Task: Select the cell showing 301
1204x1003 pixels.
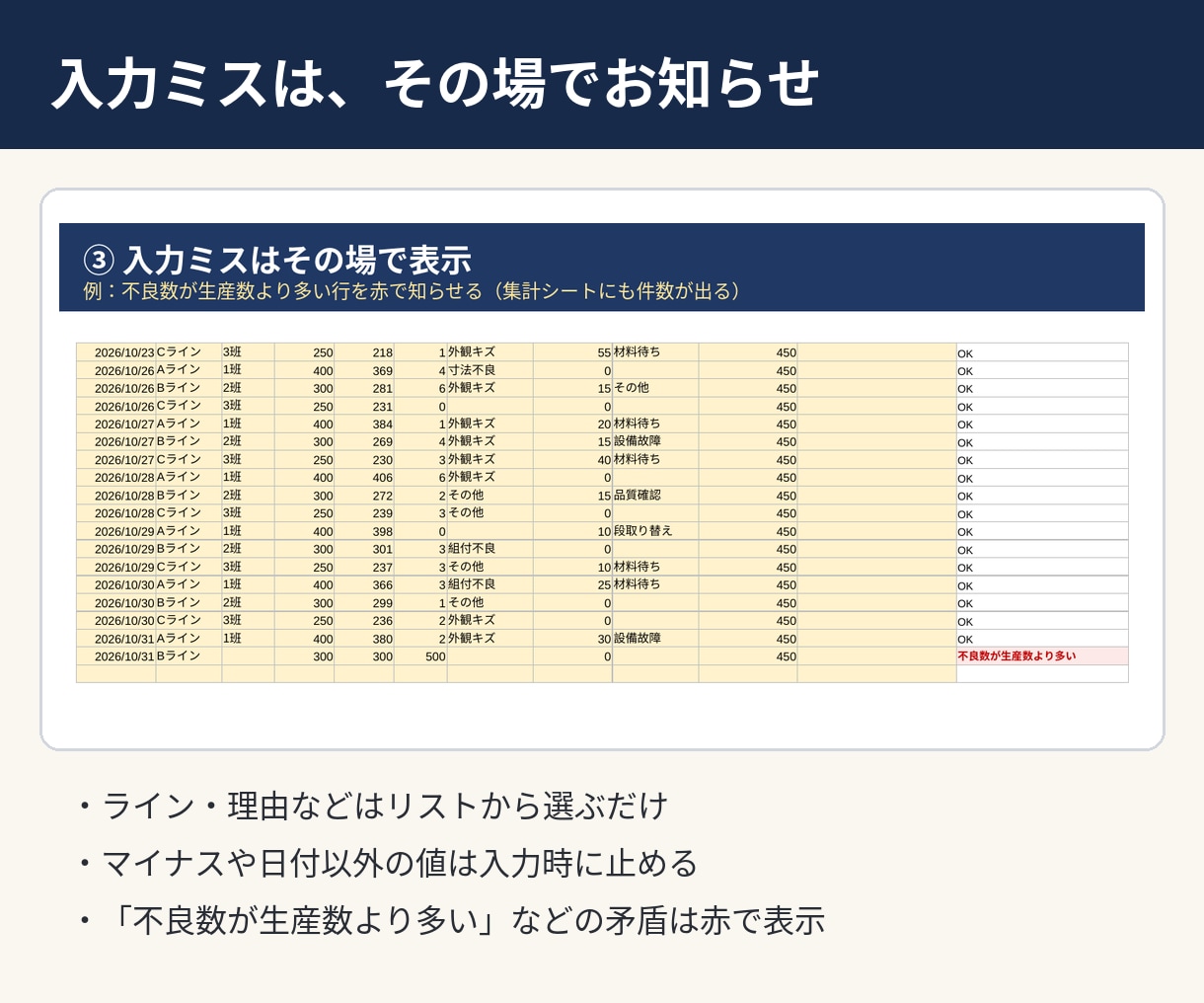Action: click(x=364, y=549)
